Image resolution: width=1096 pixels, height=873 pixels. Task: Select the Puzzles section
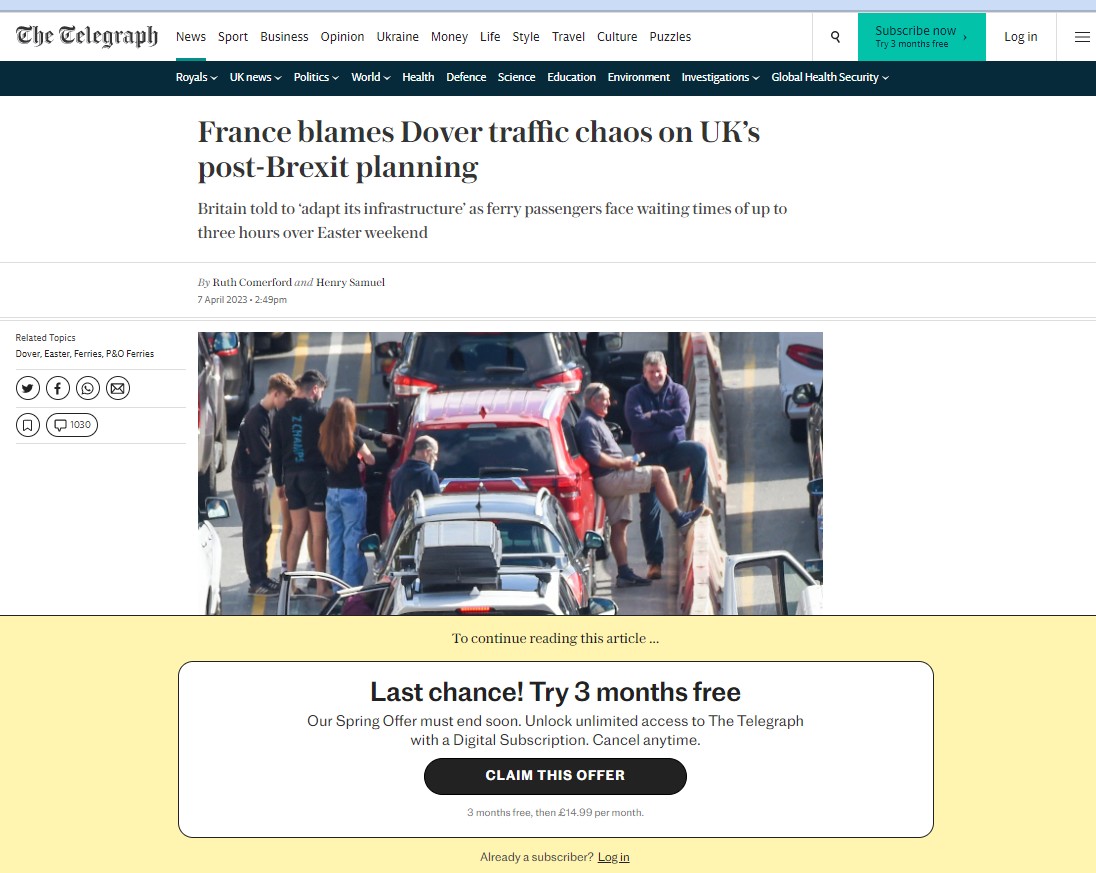670,36
